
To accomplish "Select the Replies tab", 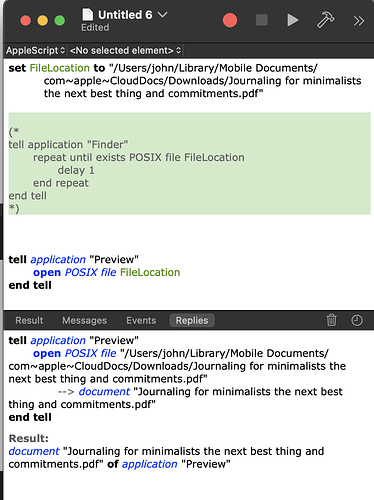I will [192, 320].
